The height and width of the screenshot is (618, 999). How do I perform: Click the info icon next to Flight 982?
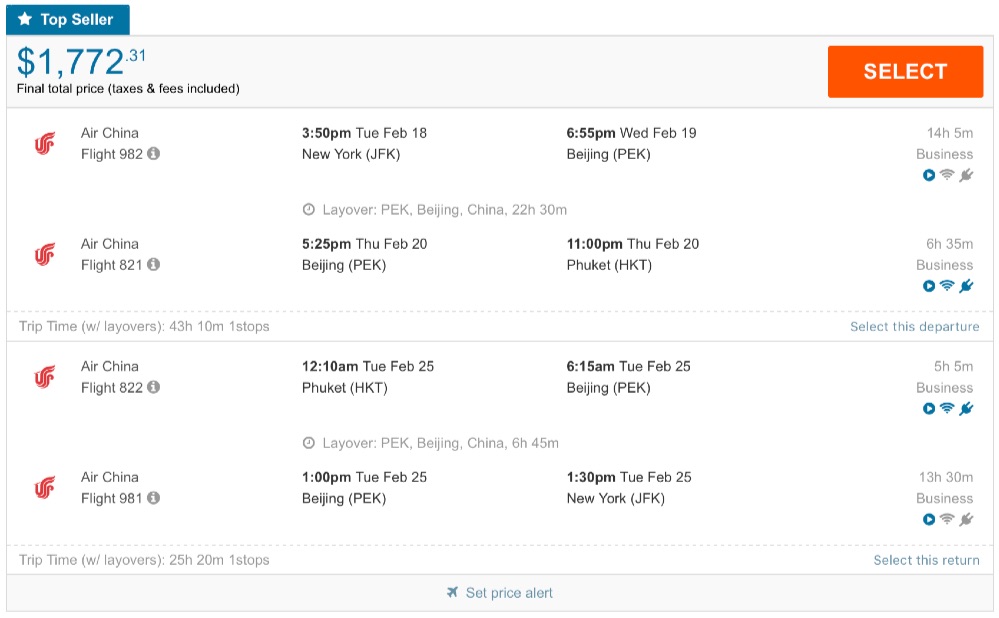pos(154,154)
